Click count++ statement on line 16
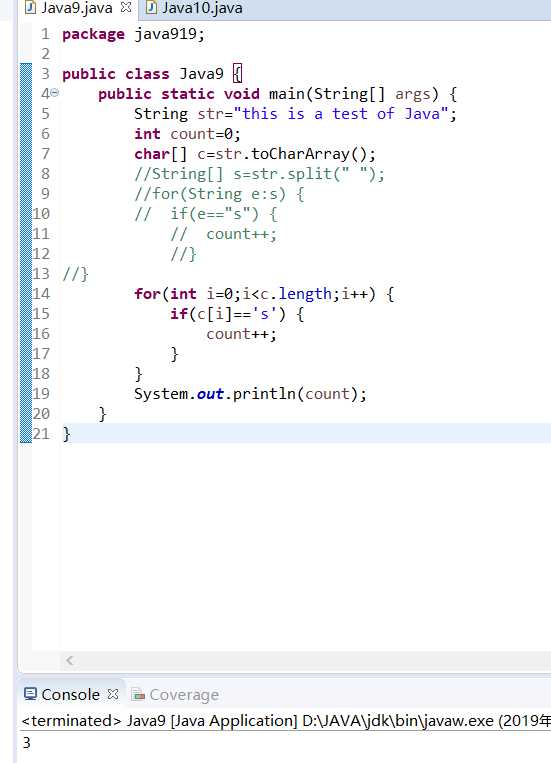 241,334
